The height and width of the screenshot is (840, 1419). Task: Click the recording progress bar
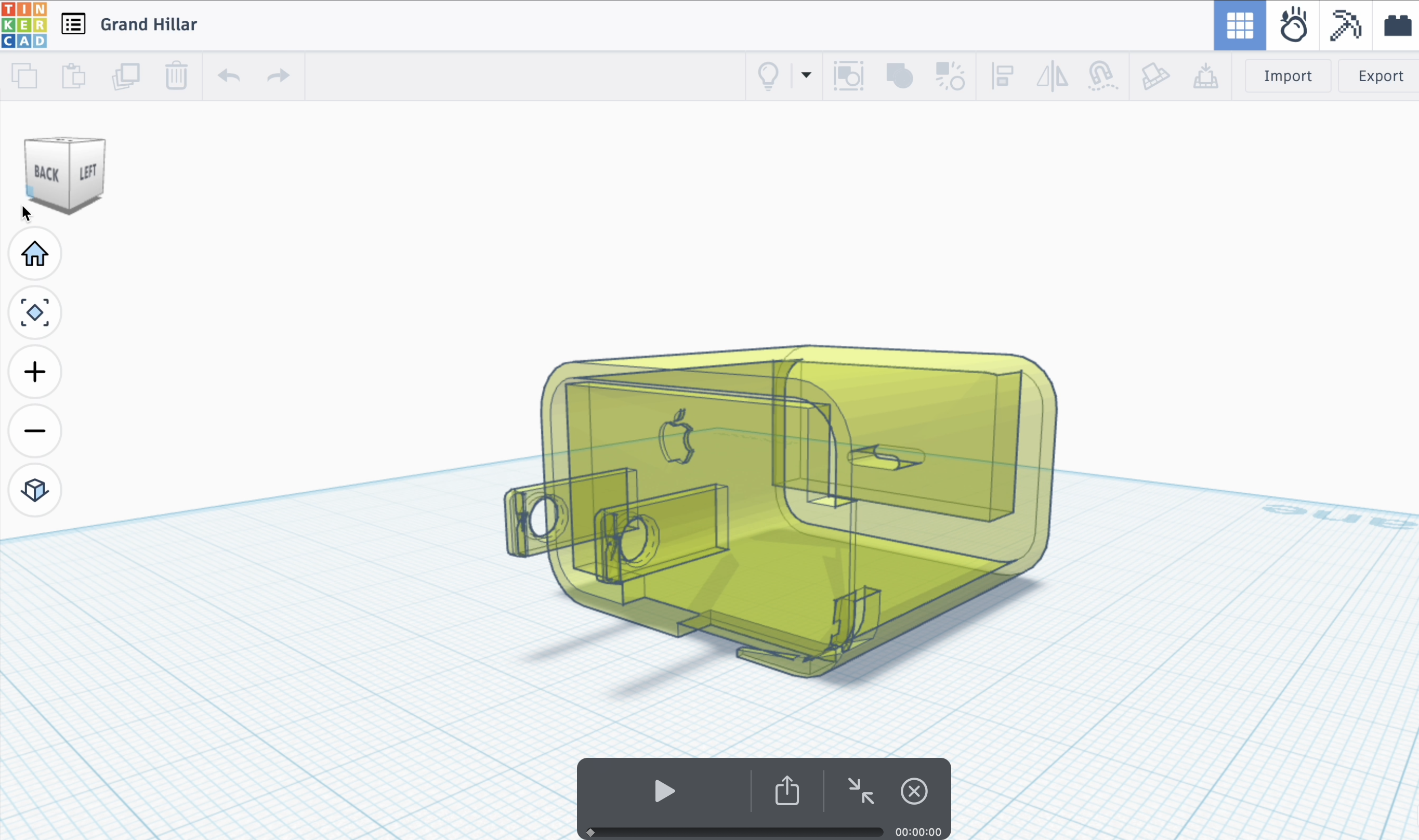pos(736,832)
